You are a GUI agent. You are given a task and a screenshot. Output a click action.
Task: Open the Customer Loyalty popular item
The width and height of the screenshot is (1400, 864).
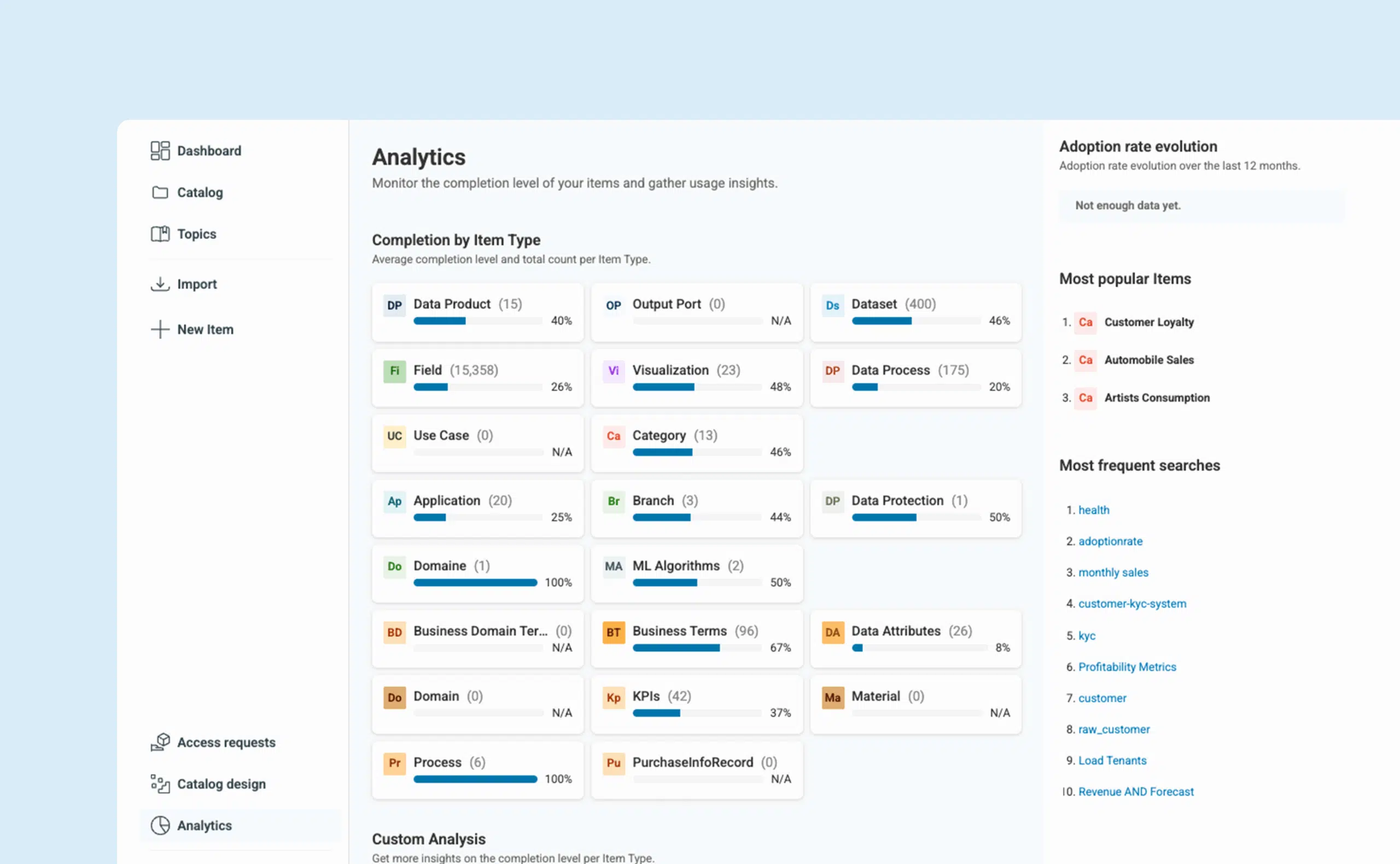point(1148,322)
